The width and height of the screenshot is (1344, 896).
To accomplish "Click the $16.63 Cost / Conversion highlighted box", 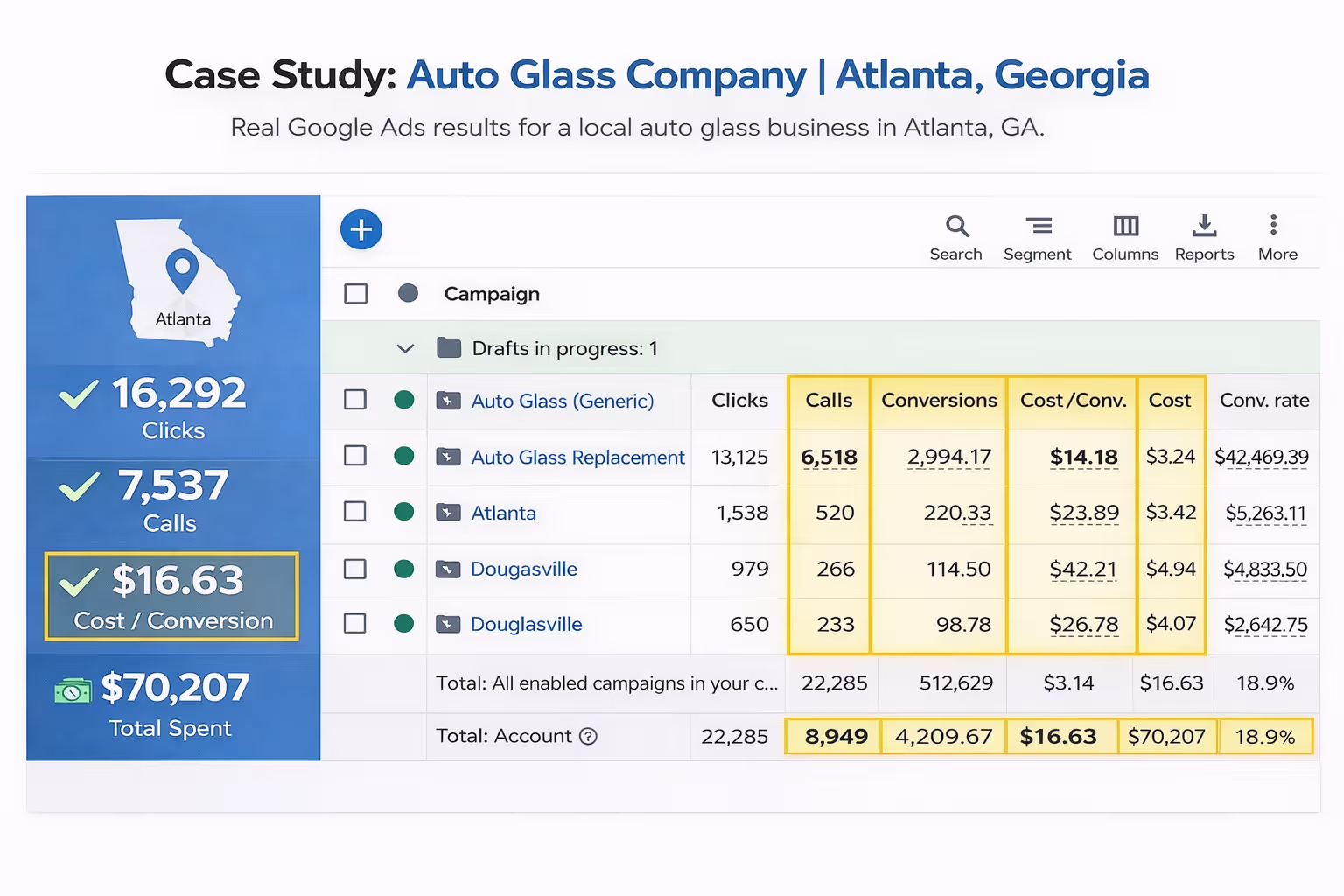I will pyautogui.click(x=171, y=597).
